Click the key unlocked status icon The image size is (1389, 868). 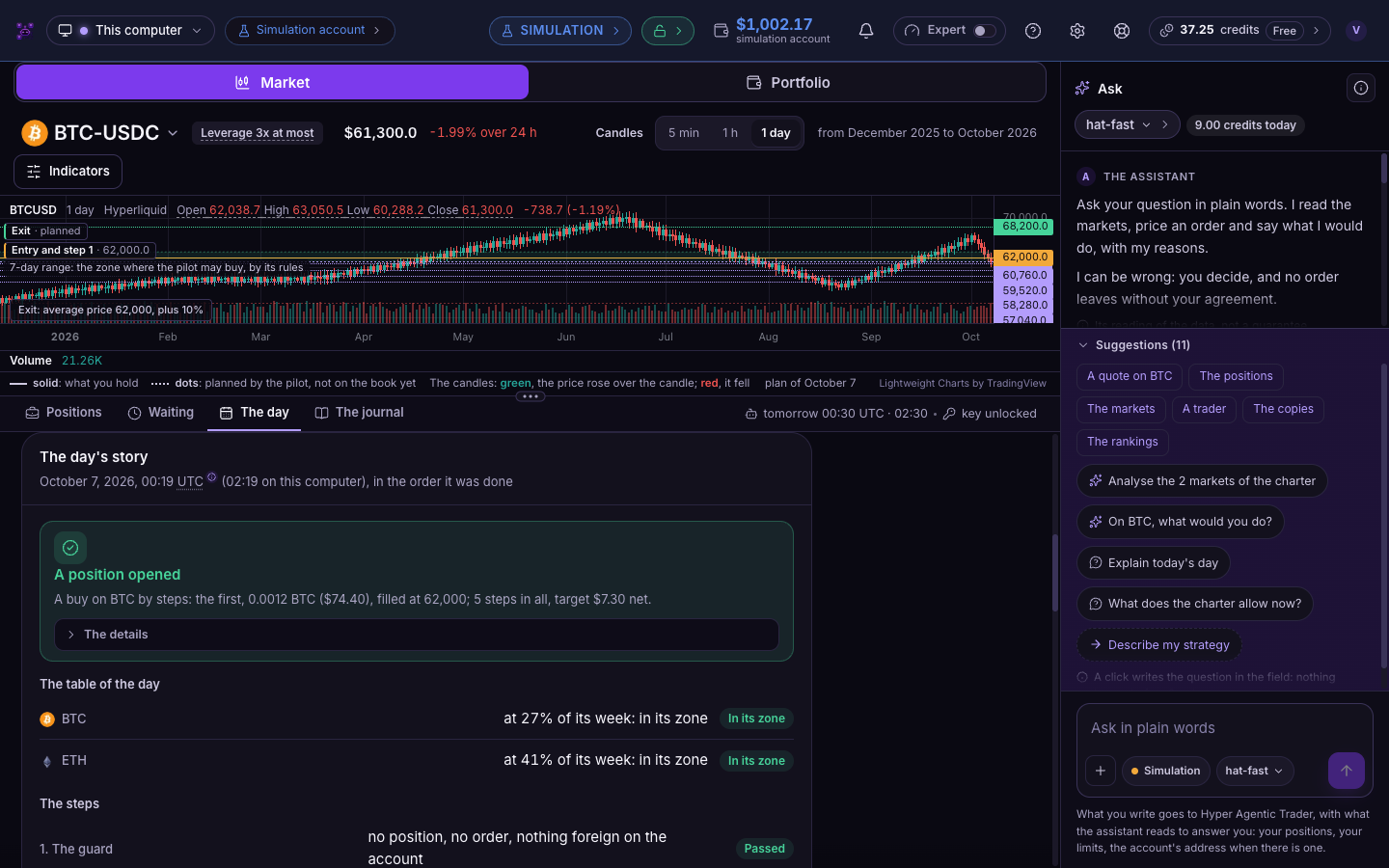pos(949,414)
